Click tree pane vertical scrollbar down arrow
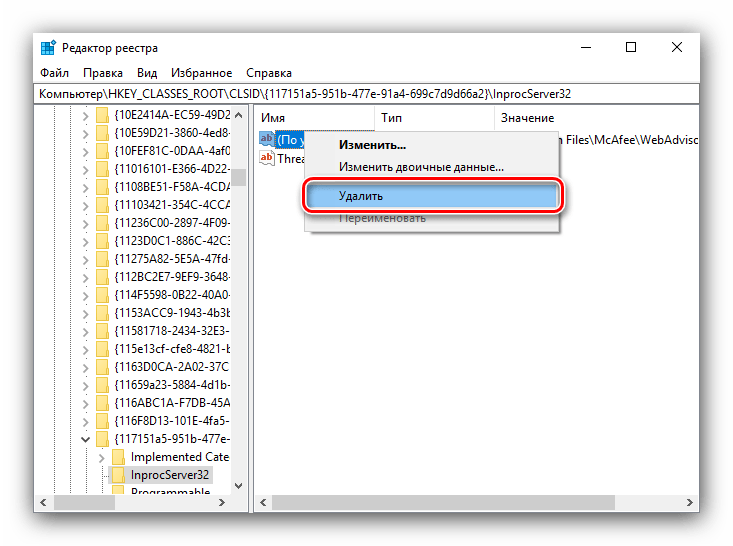Screen dimensions: 733x546 (238, 486)
